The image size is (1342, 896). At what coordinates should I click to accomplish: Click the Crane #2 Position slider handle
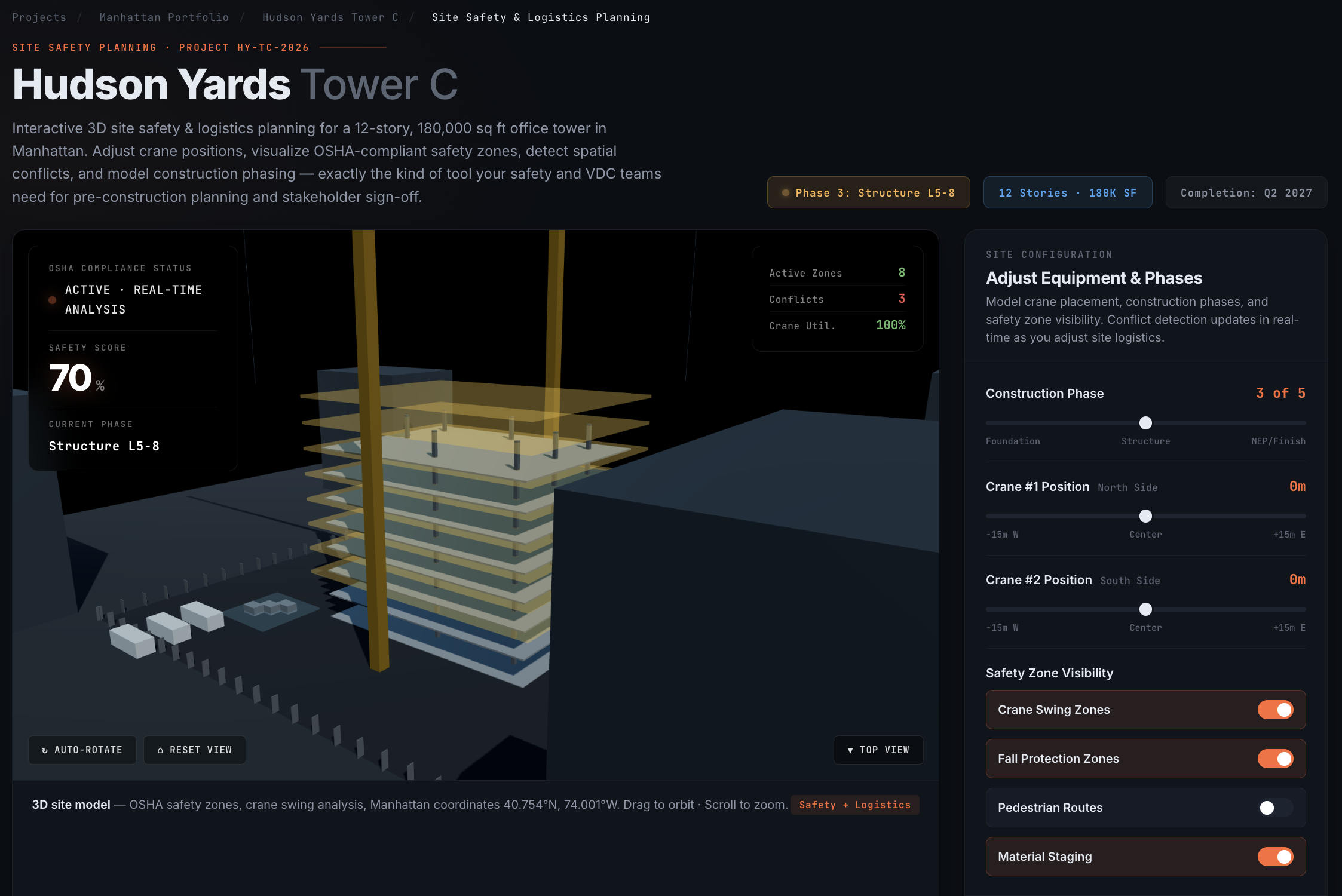[1145, 609]
